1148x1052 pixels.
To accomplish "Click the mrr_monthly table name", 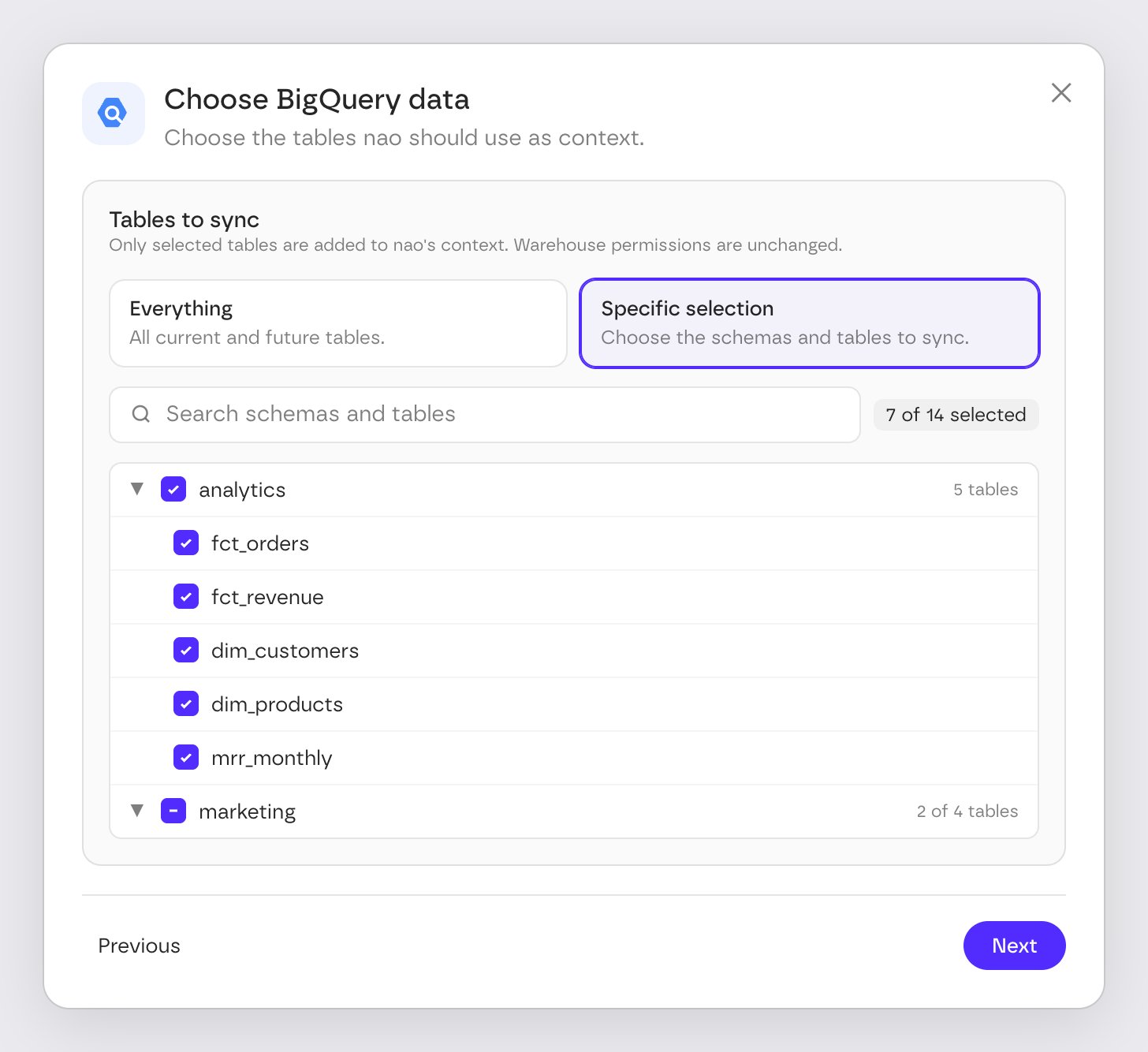I will [x=272, y=758].
